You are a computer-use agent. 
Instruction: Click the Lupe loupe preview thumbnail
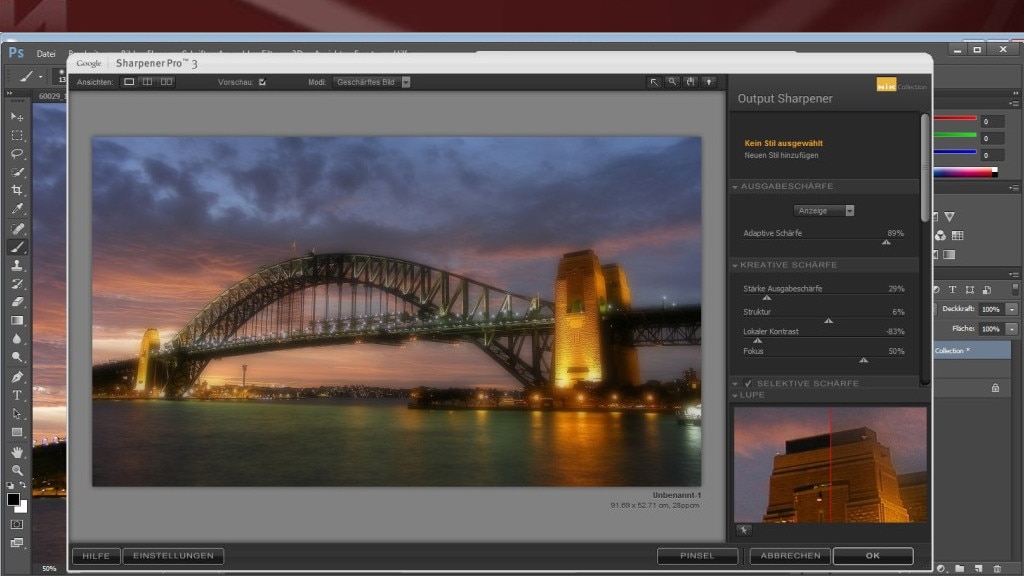point(830,464)
